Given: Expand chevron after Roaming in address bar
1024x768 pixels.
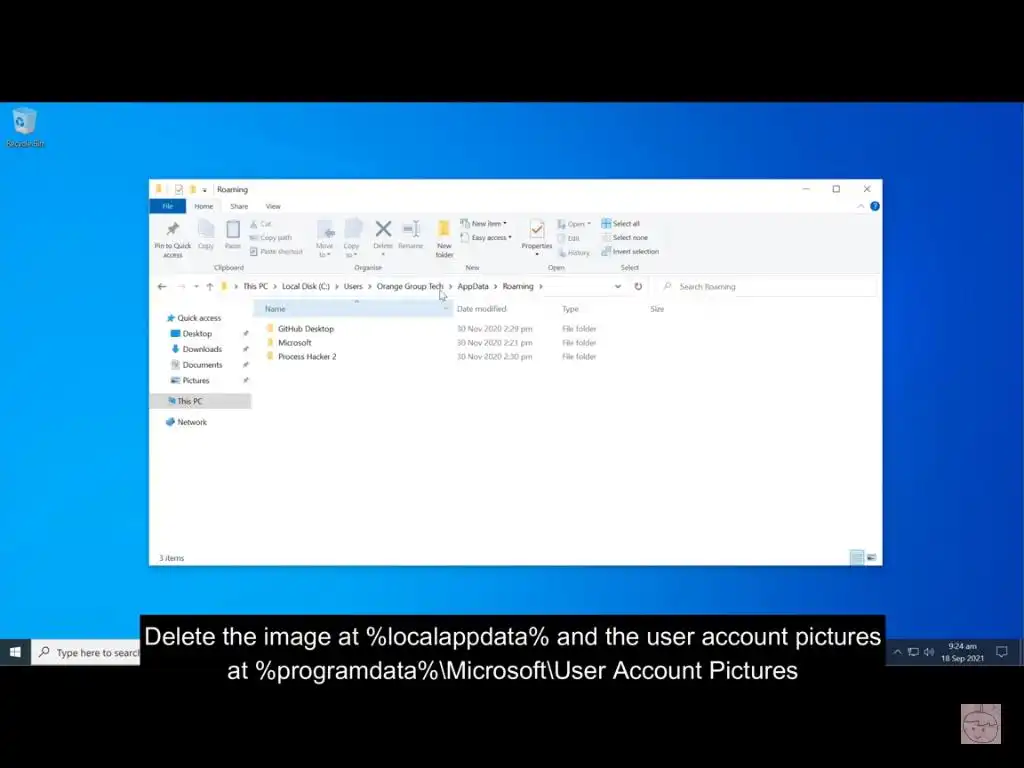Looking at the screenshot, I should pyautogui.click(x=541, y=287).
